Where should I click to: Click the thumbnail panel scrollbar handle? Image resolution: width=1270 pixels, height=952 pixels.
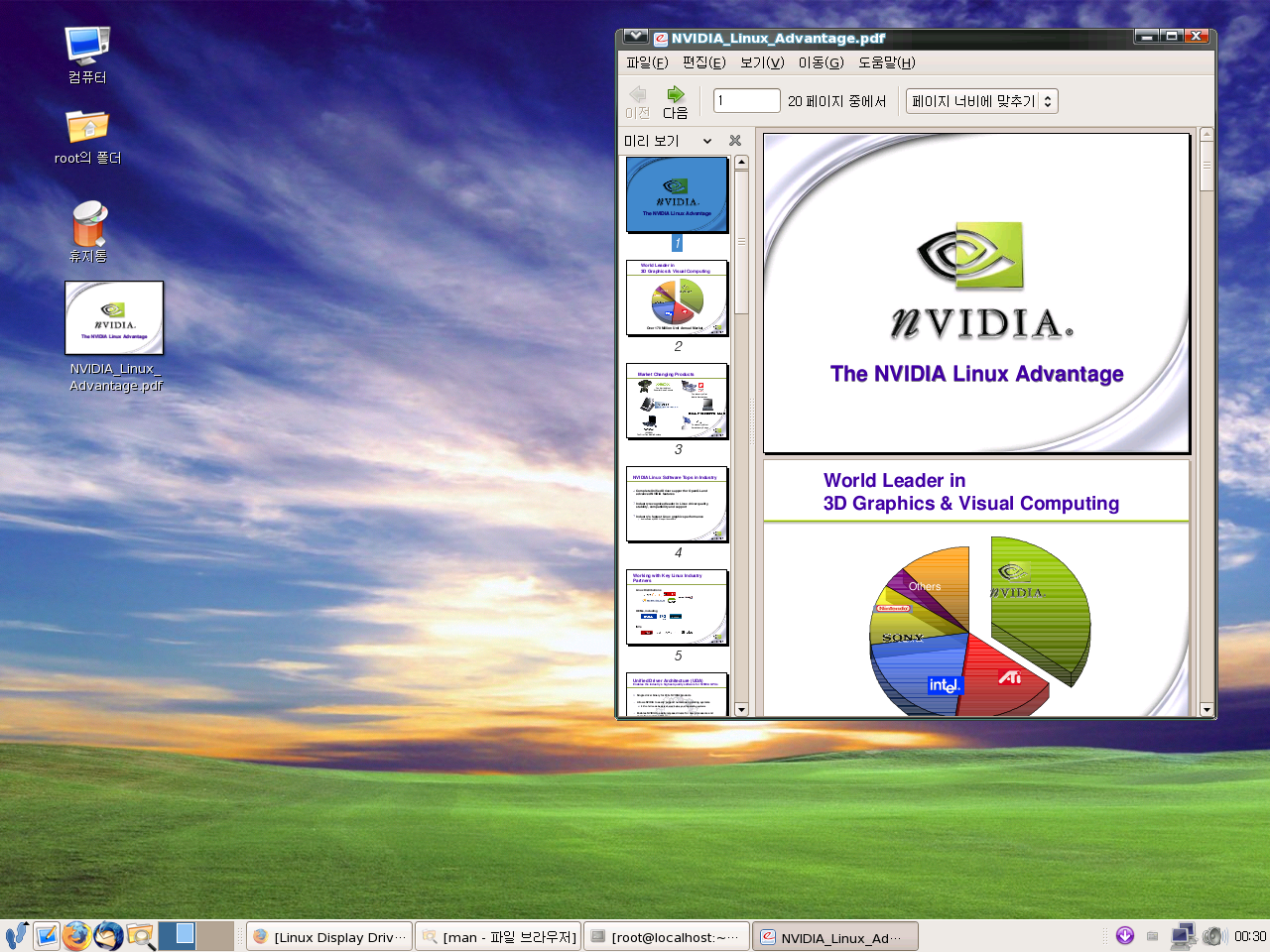coord(741,241)
